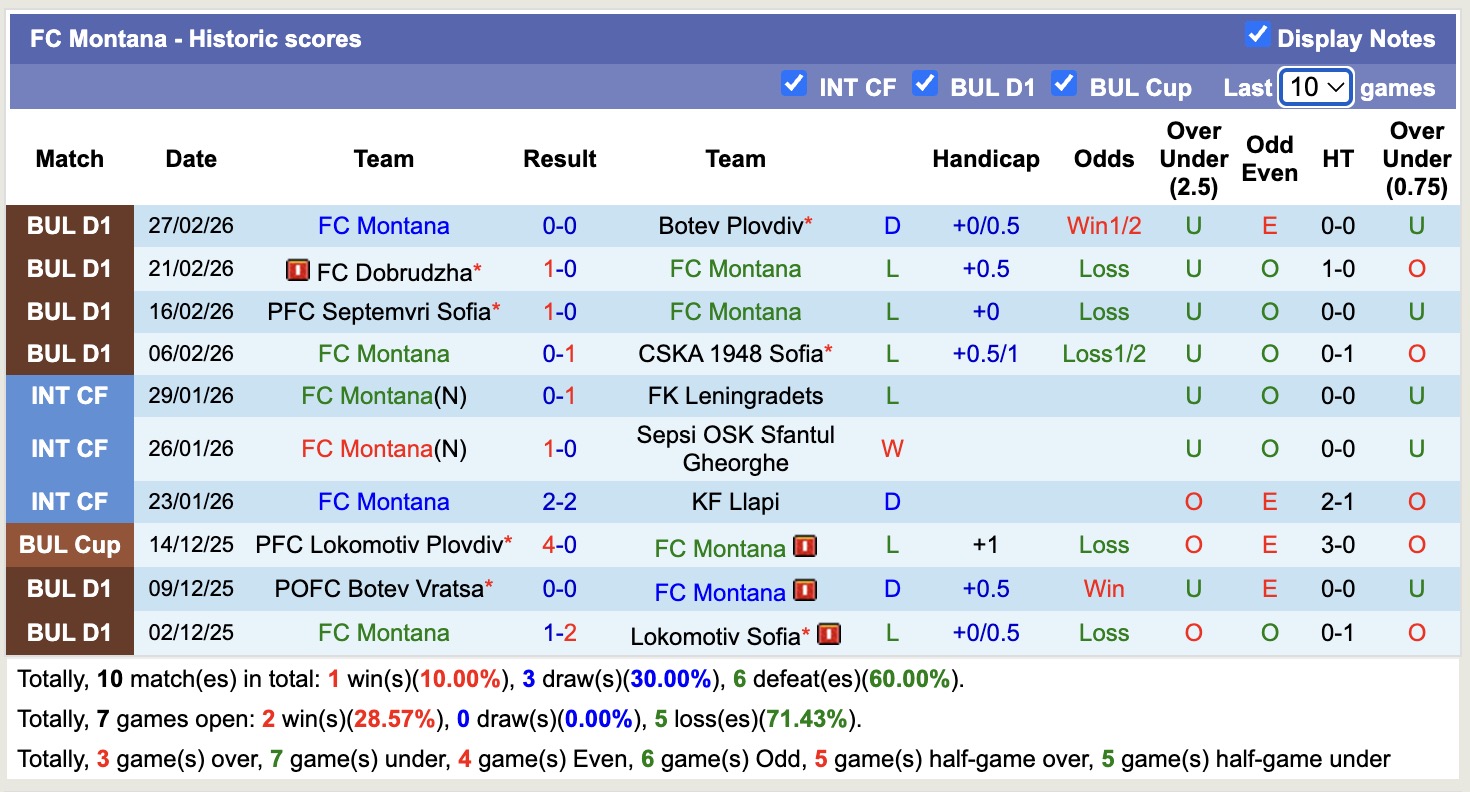This screenshot has width=1470, height=792.
Task: Click the 4-0 result versus Lokomotiv Plovdiv
Action: pos(559,545)
